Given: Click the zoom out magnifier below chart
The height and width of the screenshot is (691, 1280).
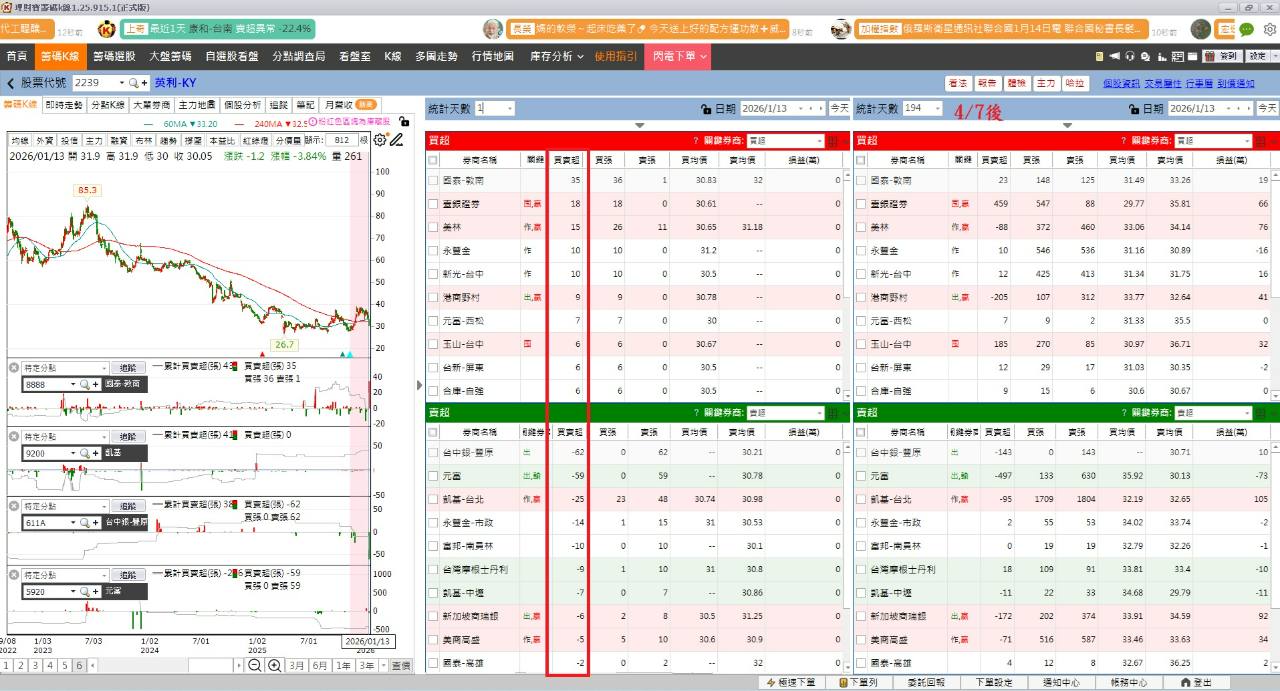Looking at the screenshot, I should (255, 666).
